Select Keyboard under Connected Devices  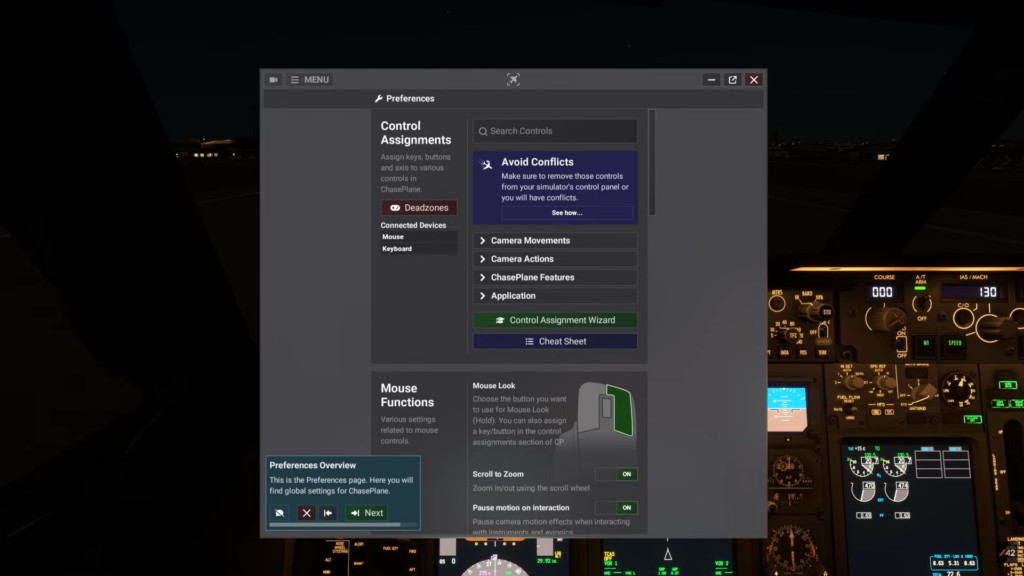click(419, 249)
